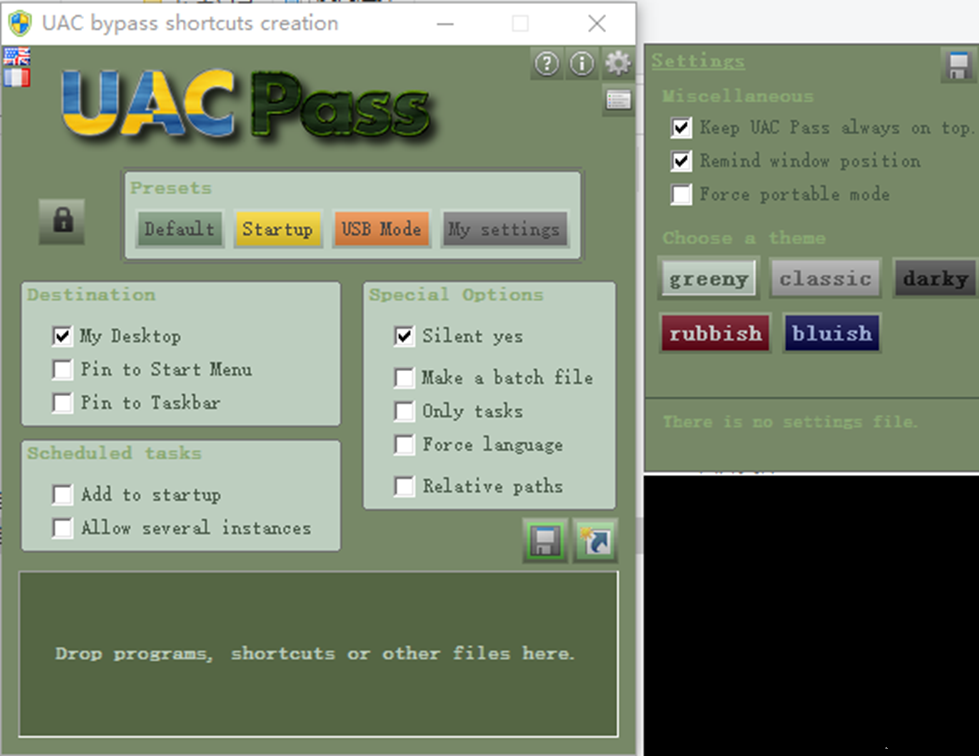This screenshot has height=756, width=979.
Task: Click the padlock lock icon
Action: (62, 221)
